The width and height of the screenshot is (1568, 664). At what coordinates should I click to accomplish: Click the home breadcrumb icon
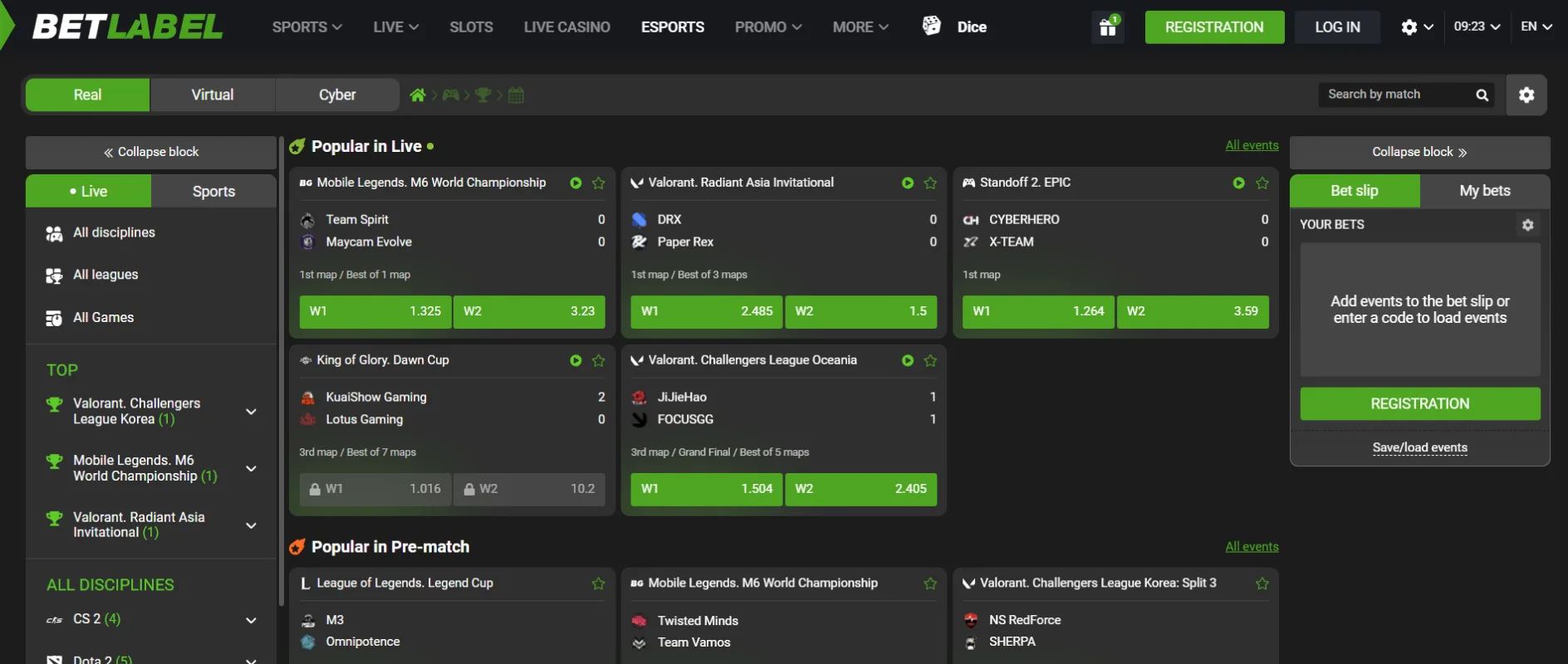point(418,95)
